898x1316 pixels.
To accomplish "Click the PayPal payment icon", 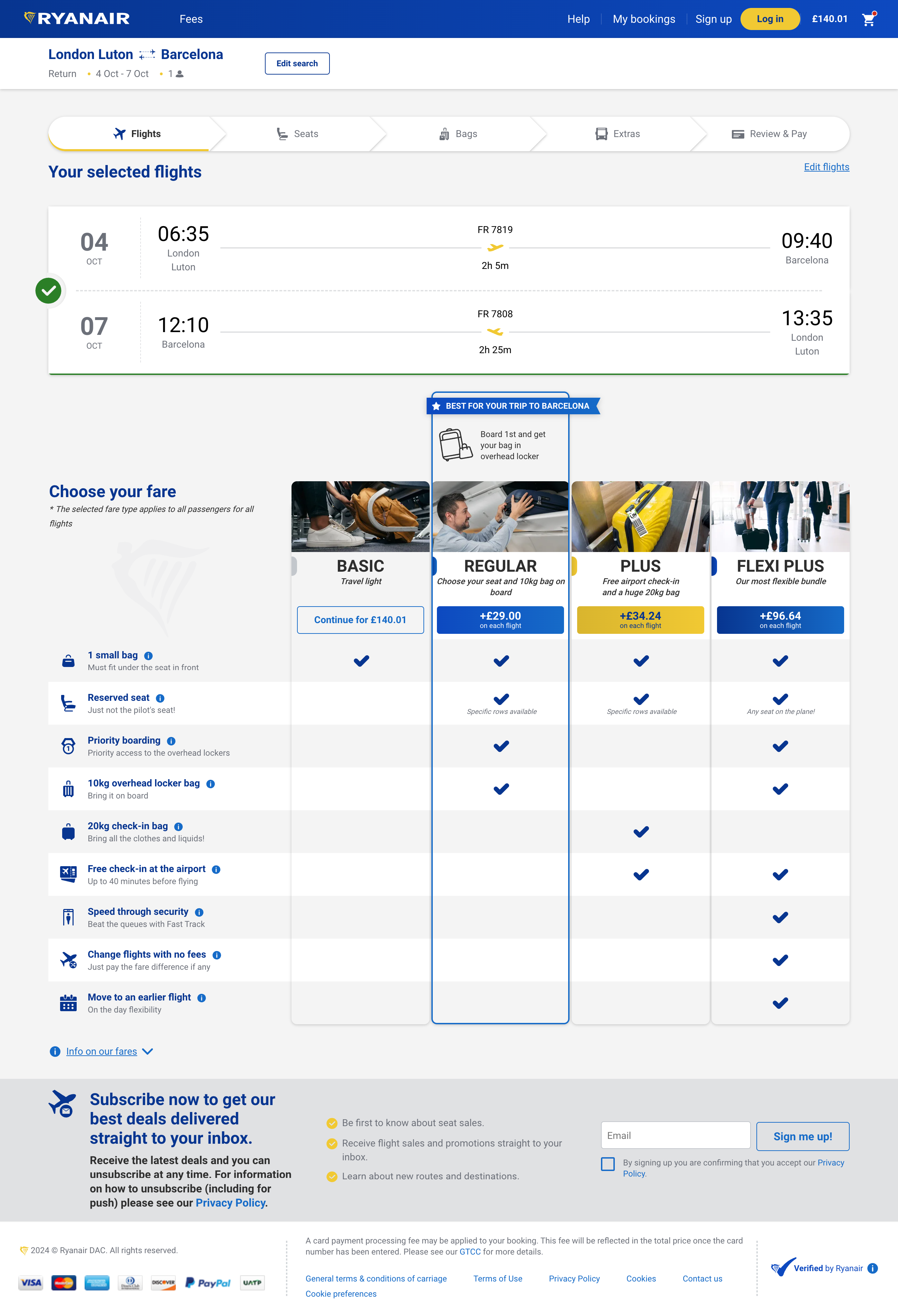I will point(207,1283).
